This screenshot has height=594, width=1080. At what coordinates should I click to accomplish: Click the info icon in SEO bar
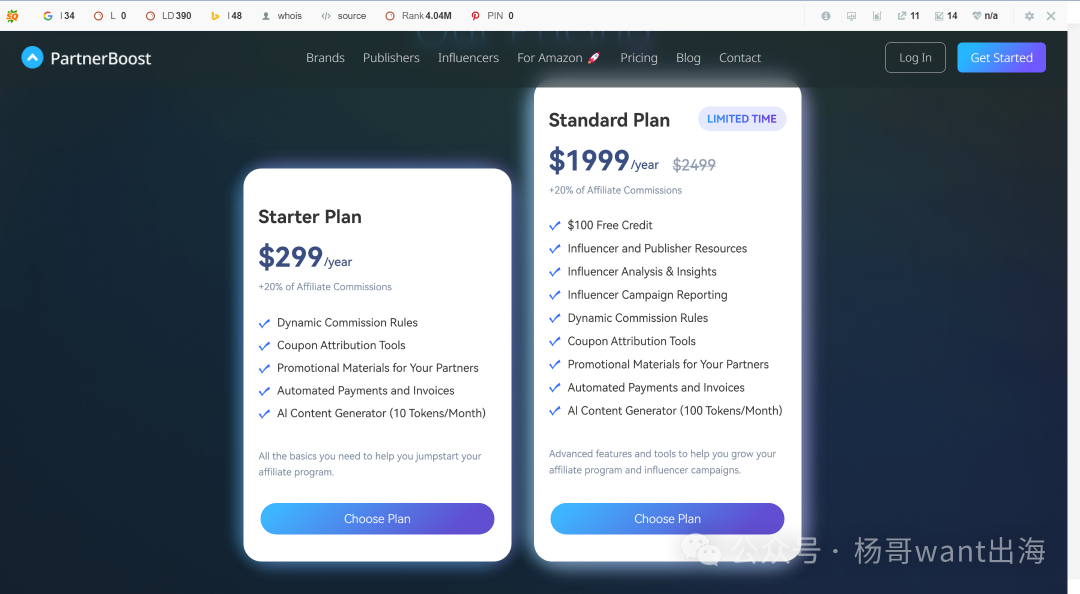pos(826,16)
